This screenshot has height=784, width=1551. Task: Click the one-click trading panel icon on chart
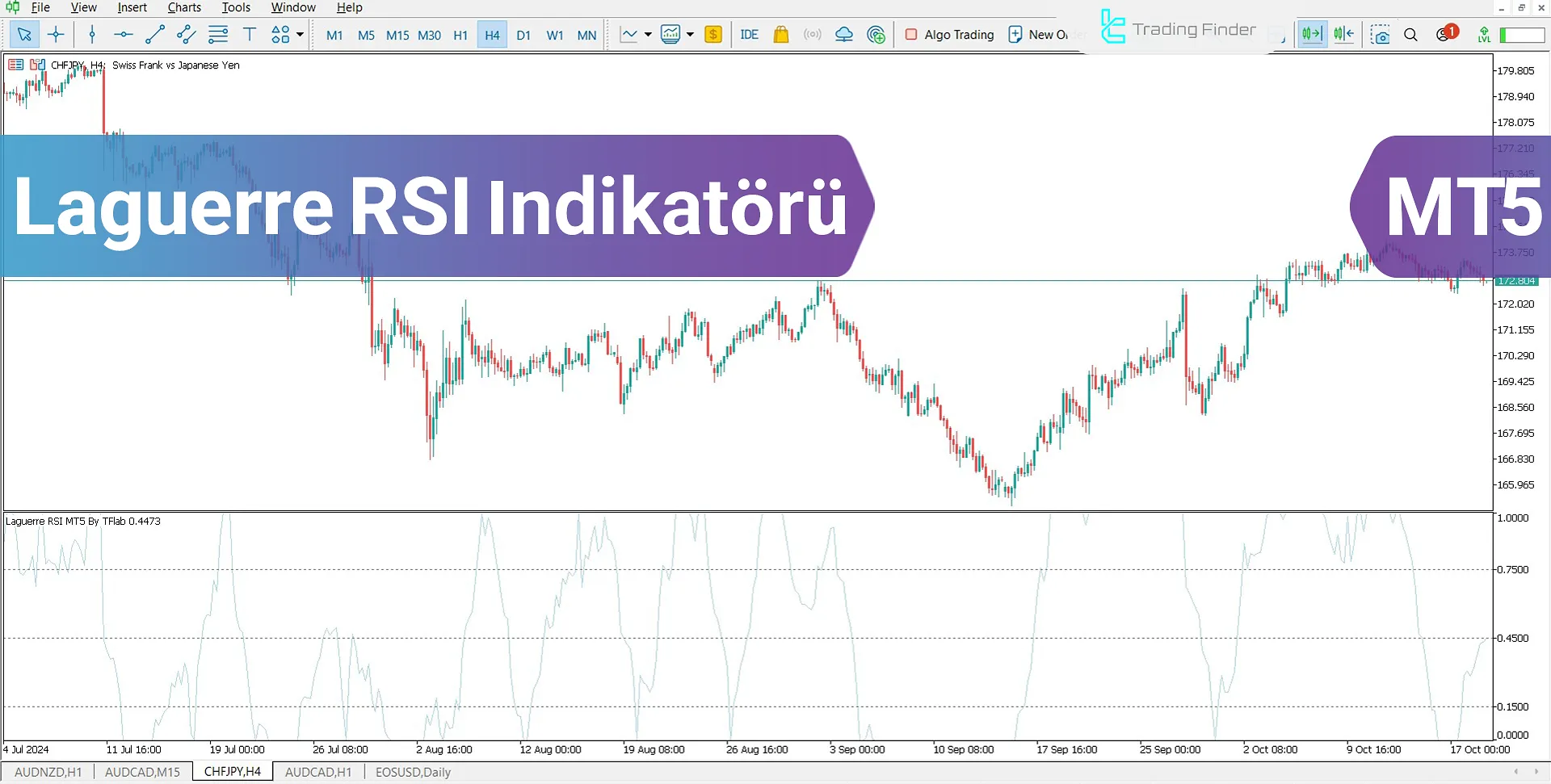click(37, 65)
